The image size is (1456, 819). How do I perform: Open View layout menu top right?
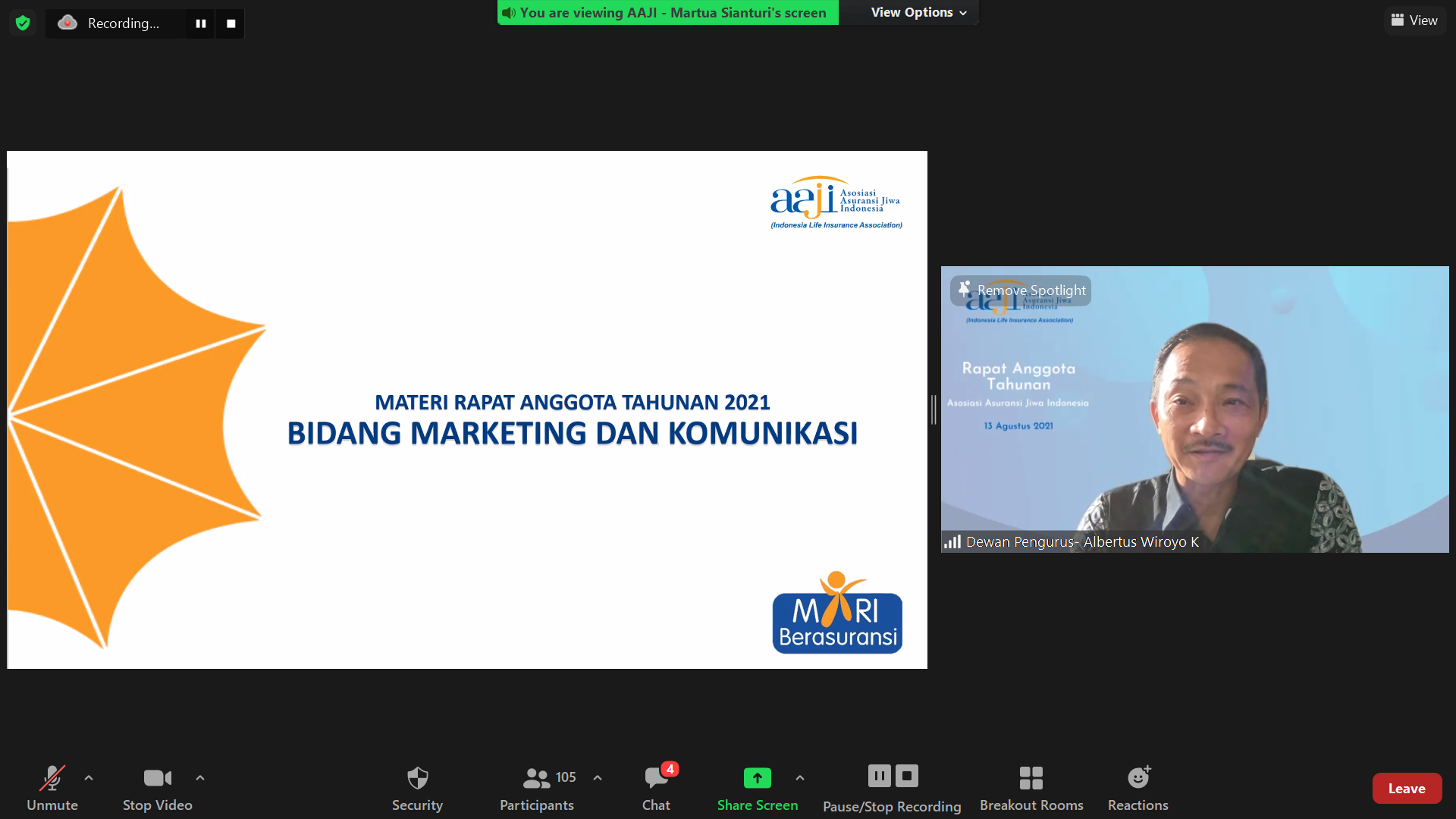1415,20
